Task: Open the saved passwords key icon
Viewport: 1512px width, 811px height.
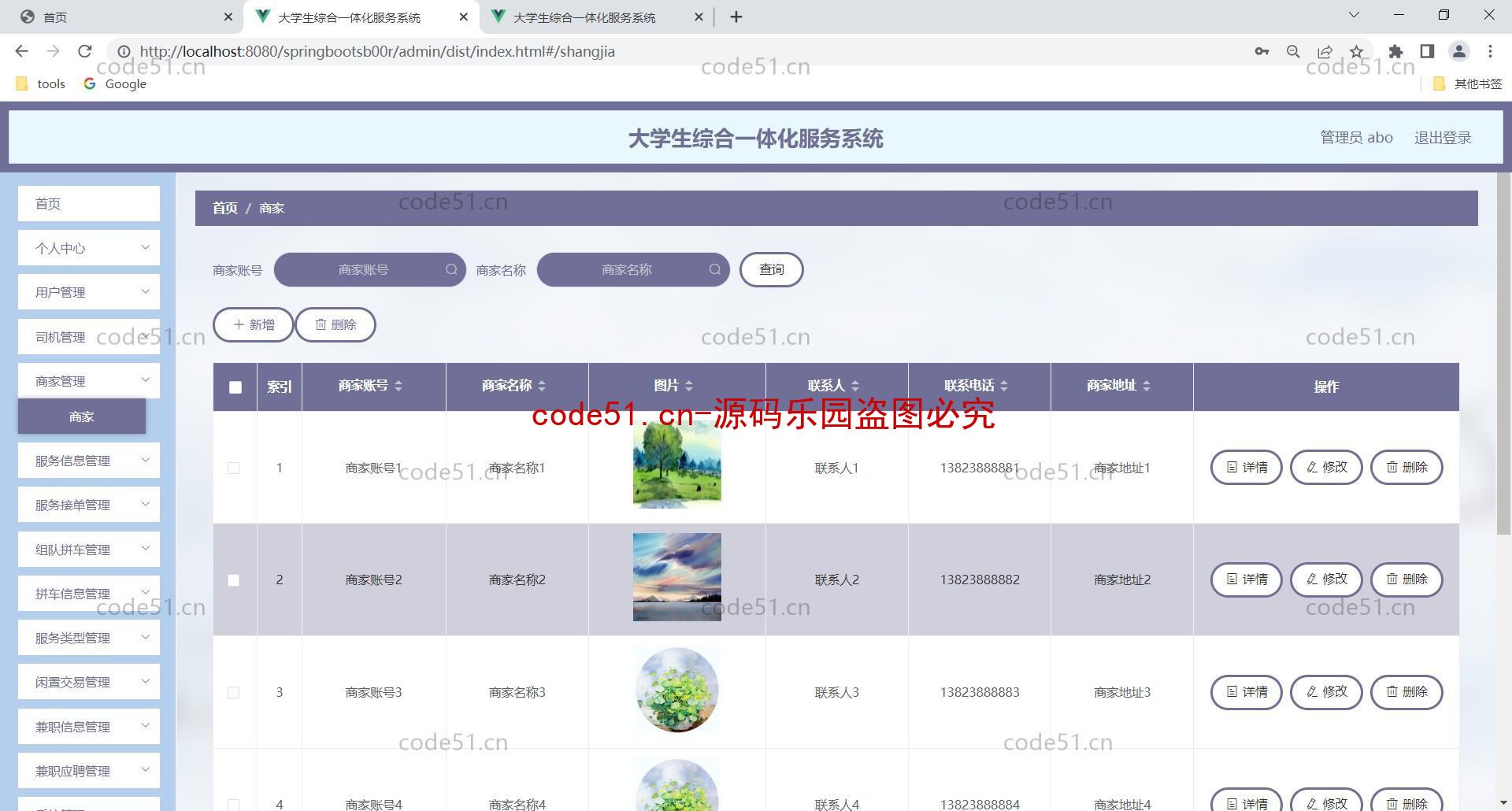Action: pyautogui.click(x=1262, y=51)
